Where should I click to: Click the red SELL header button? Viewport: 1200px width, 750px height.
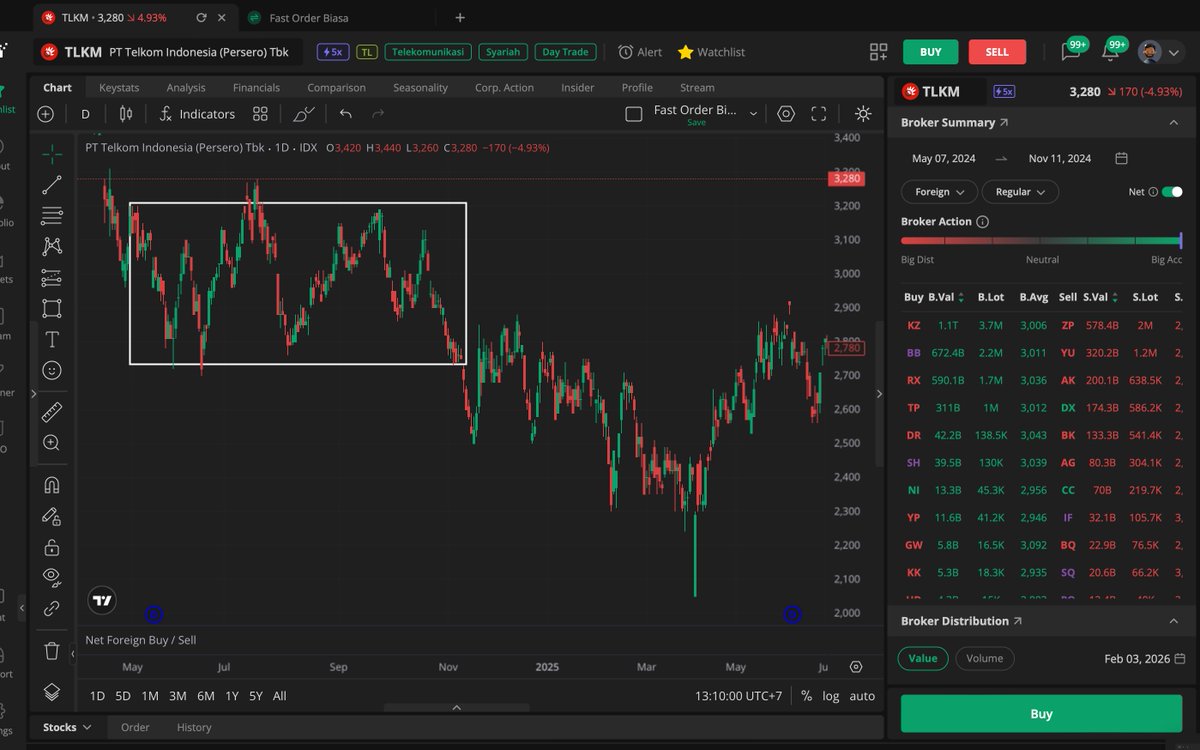pos(997,52)
